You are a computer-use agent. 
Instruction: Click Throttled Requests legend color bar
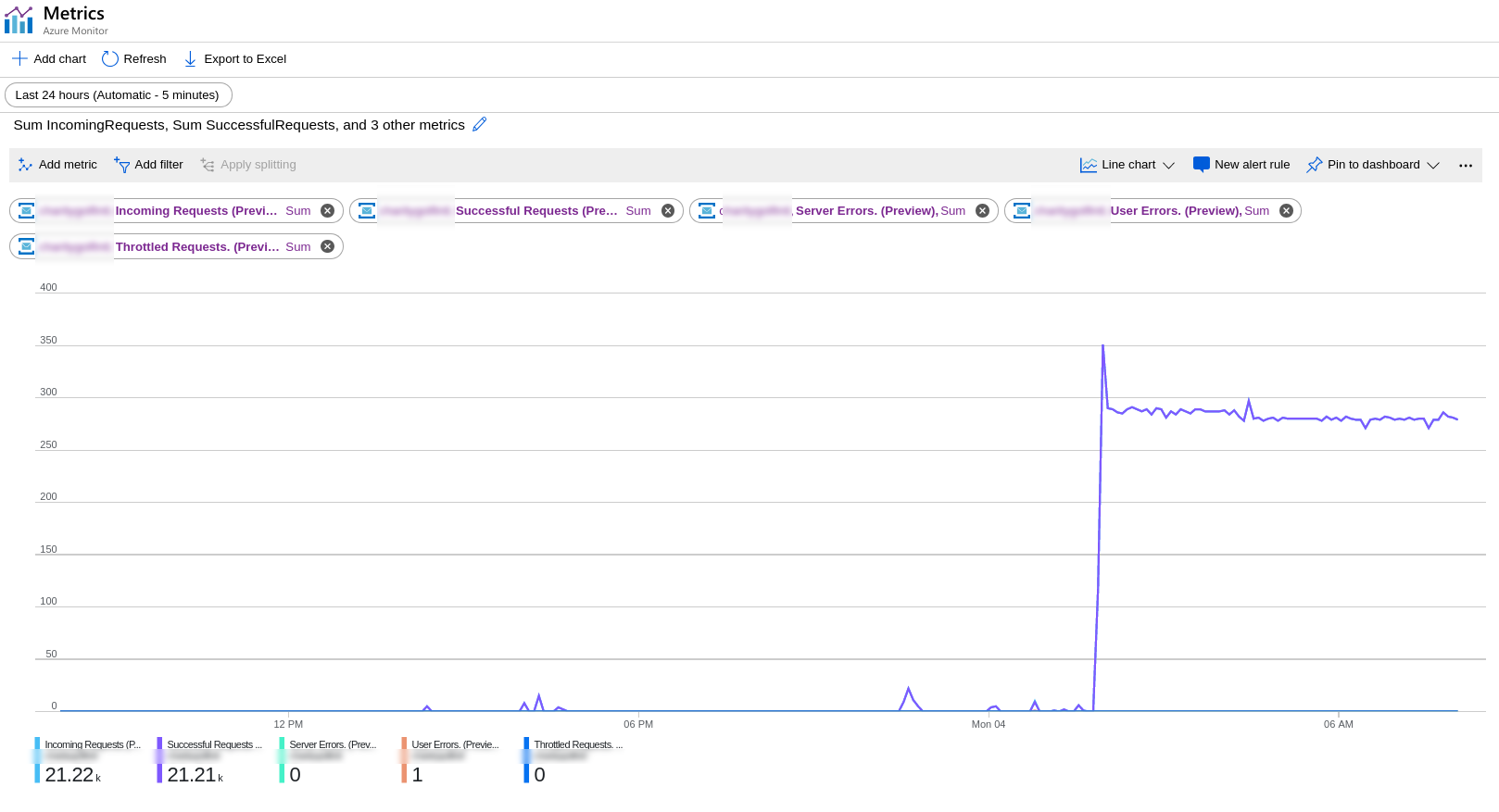pos(526,760)
